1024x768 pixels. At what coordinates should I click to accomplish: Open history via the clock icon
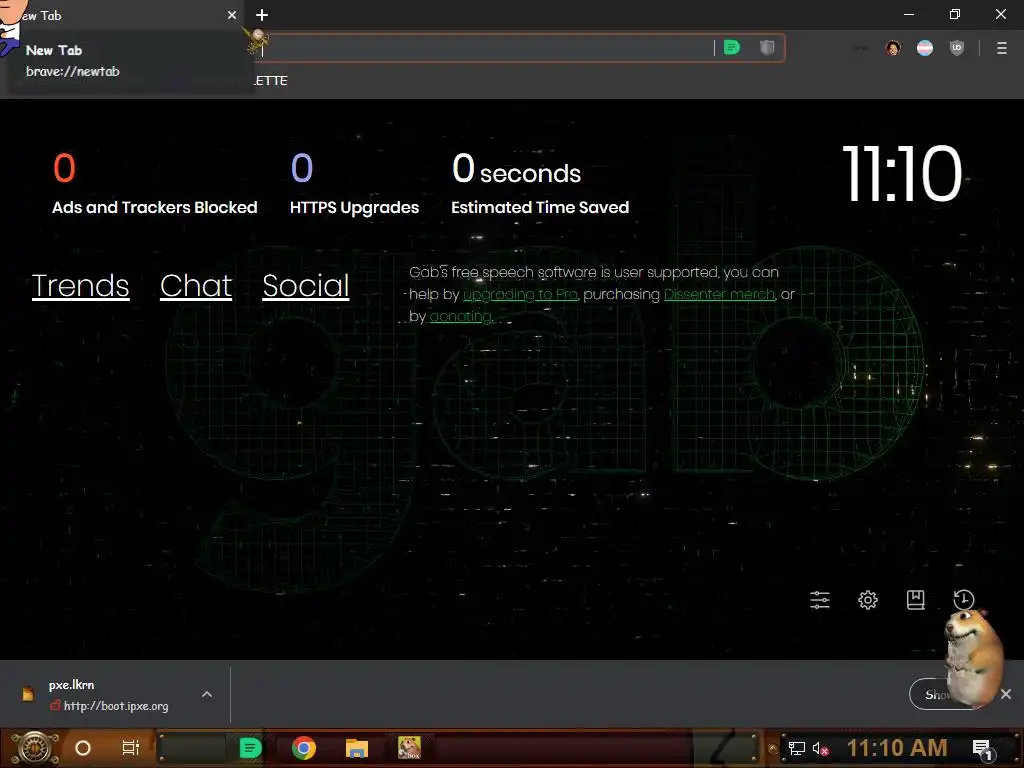coord(963,600)
